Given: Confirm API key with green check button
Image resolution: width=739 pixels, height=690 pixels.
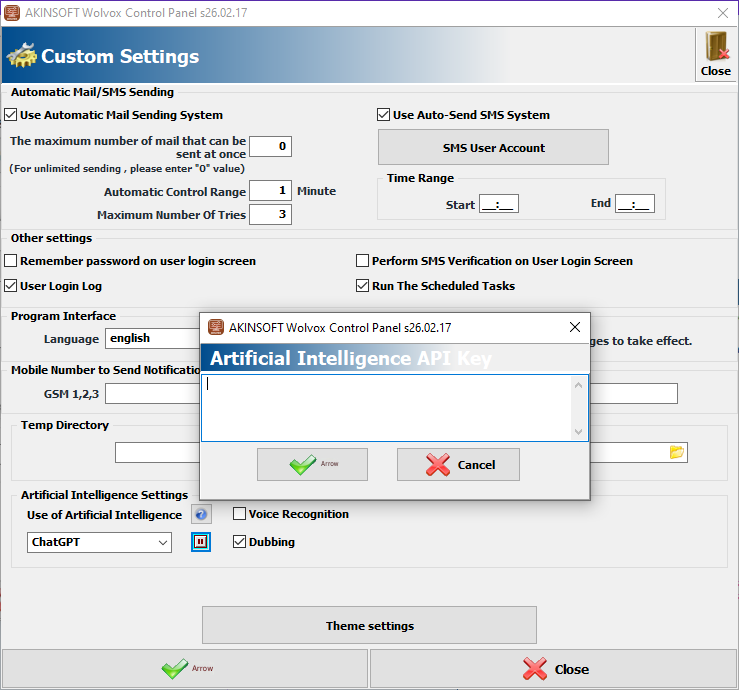Looking at the screenshot, I should (x=312, y=464).
